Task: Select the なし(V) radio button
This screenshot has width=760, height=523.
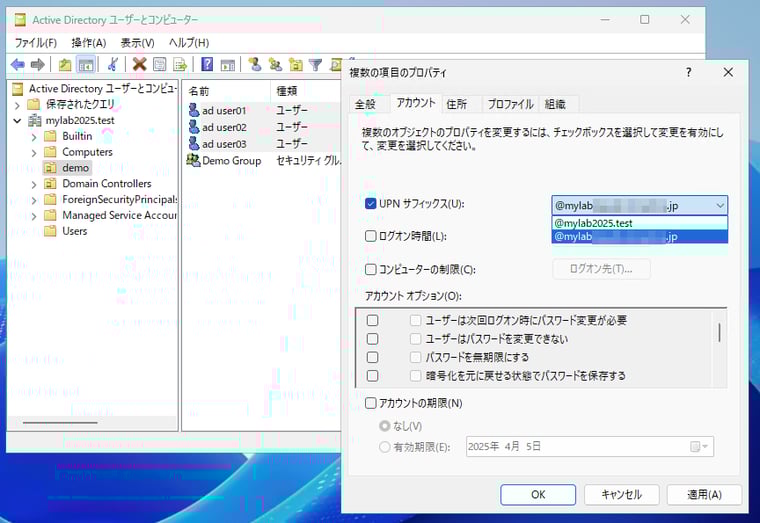Action: coord(384,426)
